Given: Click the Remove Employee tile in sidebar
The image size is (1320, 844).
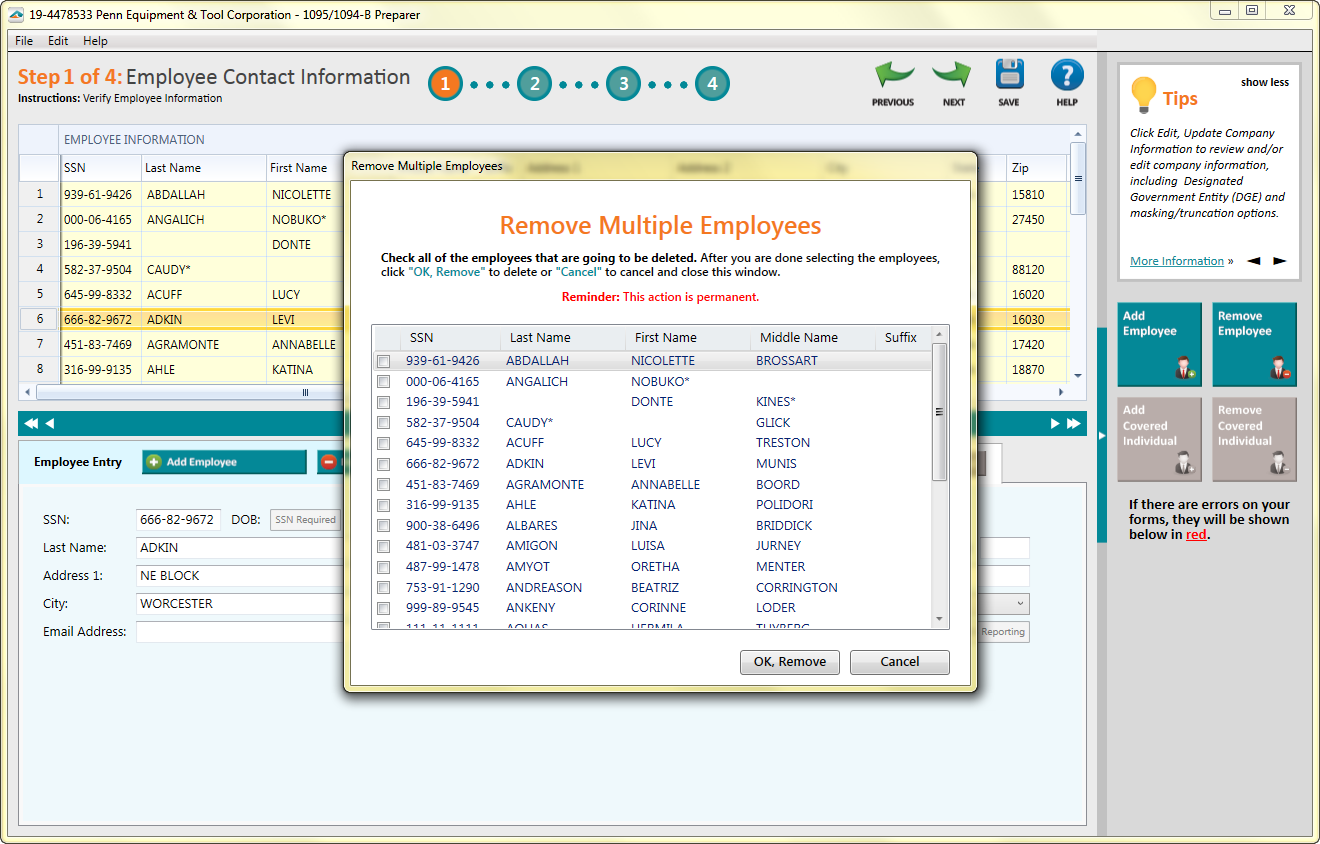Looking at the screenshot, I should click(1254, 344).
